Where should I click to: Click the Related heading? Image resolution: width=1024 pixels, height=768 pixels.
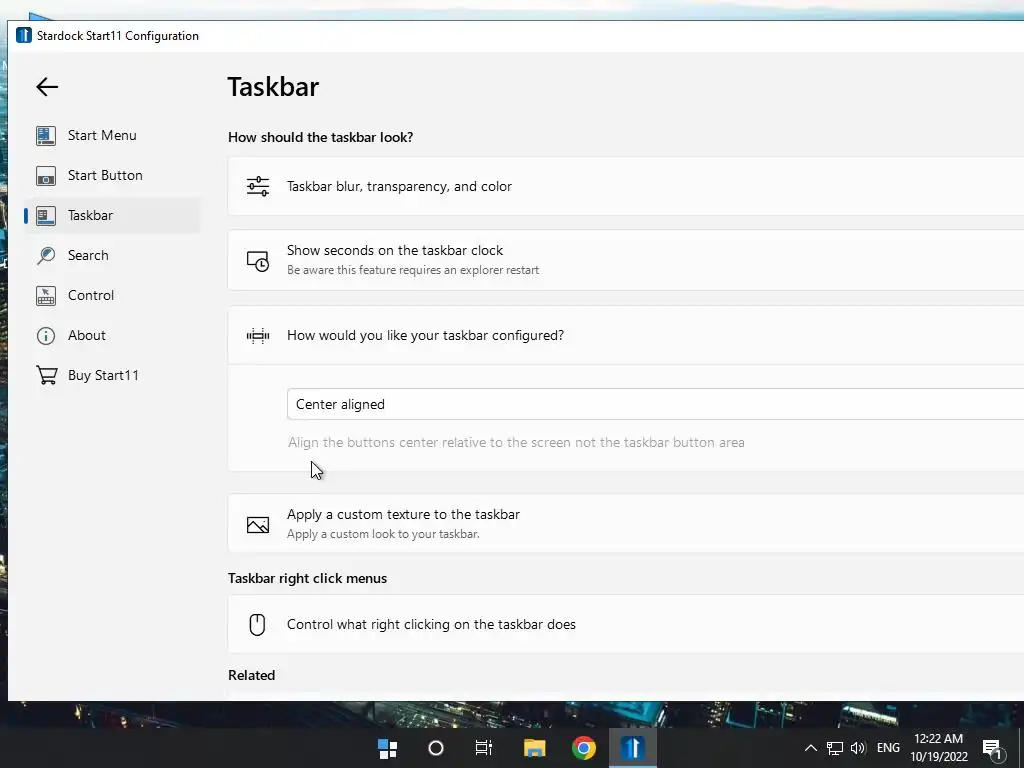[251, 675]
